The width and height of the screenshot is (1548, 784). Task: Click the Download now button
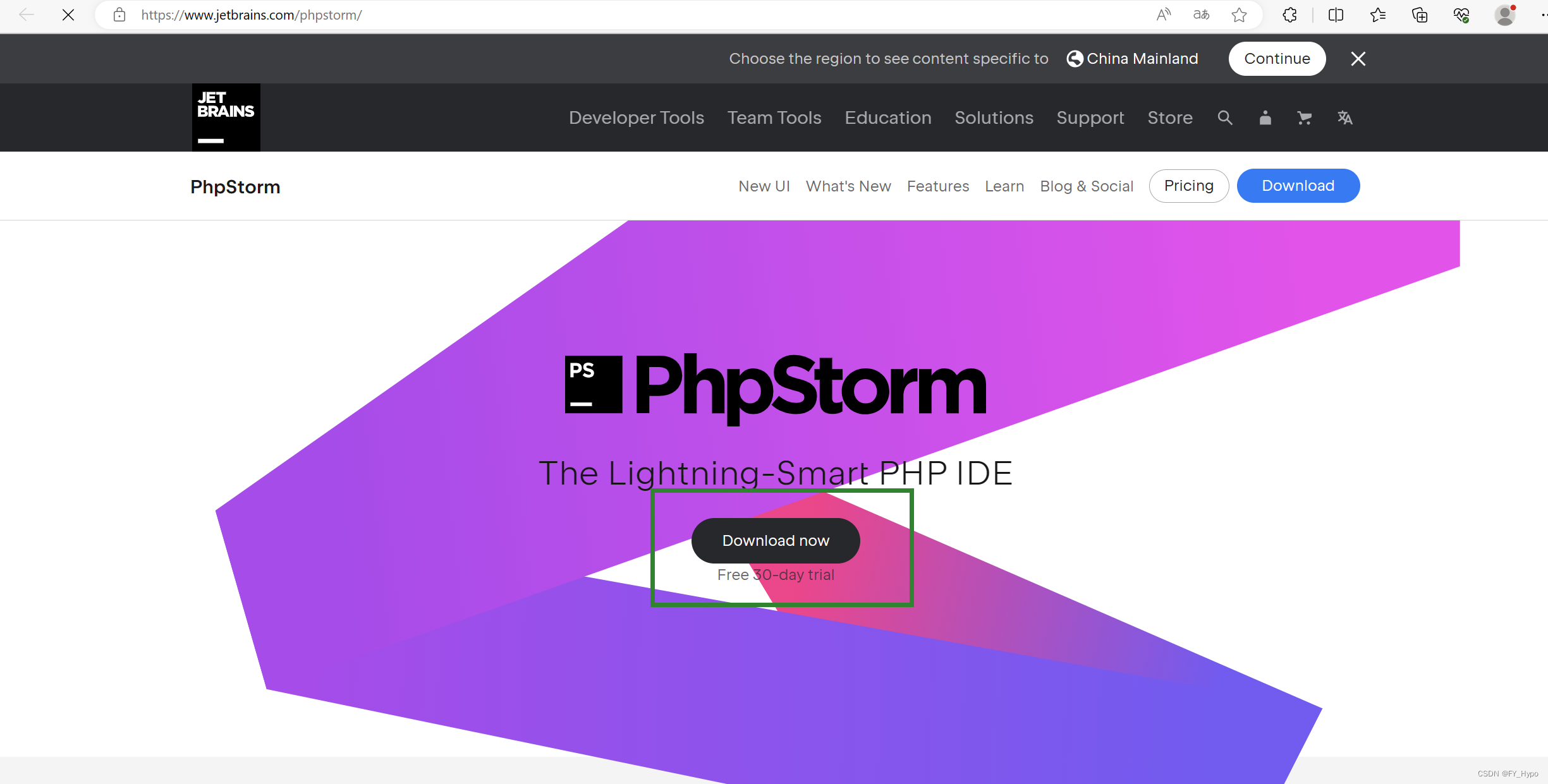775,540
